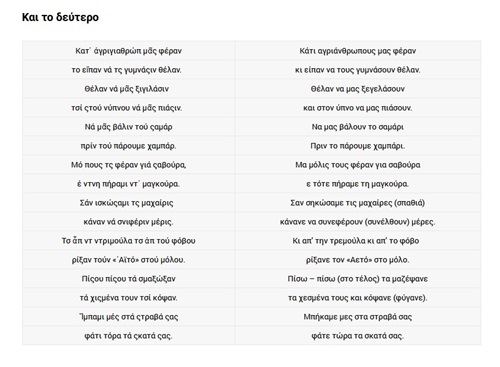The height and width of the screenshot is (367, 500).
Task: Select the verse 'Τσ ἄπ ντ ντριμούλα τσ άπ τού φόβου'
Action: tap(128, 241)
